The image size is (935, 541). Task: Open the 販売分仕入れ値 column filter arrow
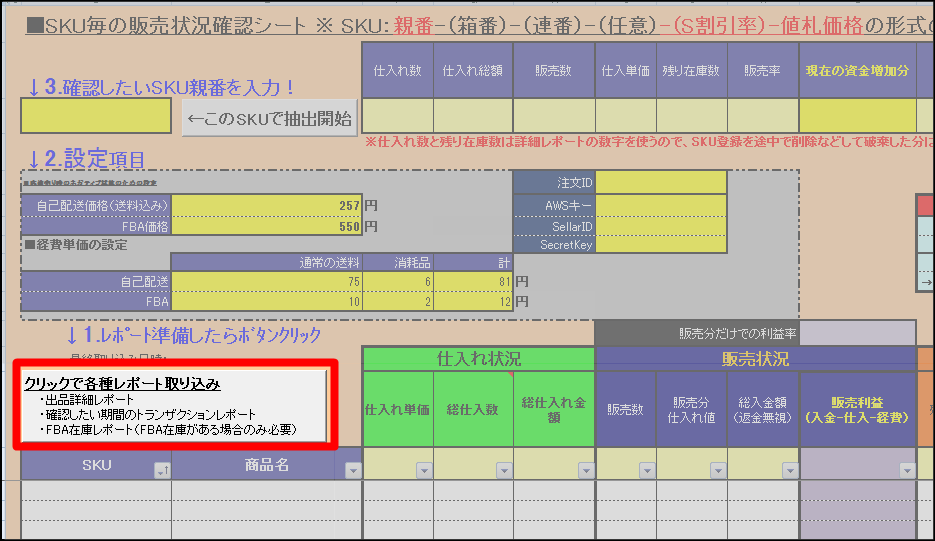(x=716, y=470)
